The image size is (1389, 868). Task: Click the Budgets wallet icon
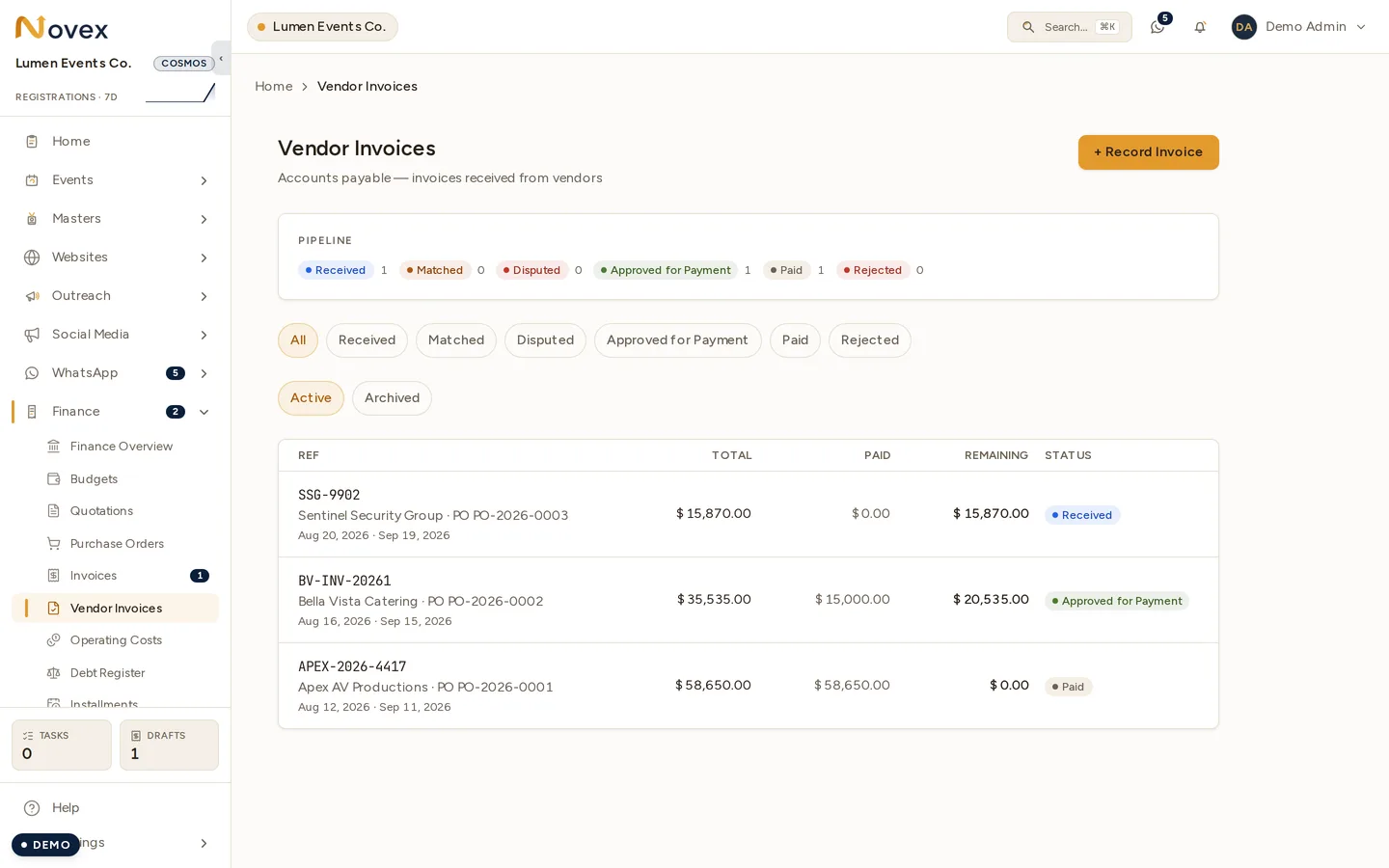click(x=54, y=479)
